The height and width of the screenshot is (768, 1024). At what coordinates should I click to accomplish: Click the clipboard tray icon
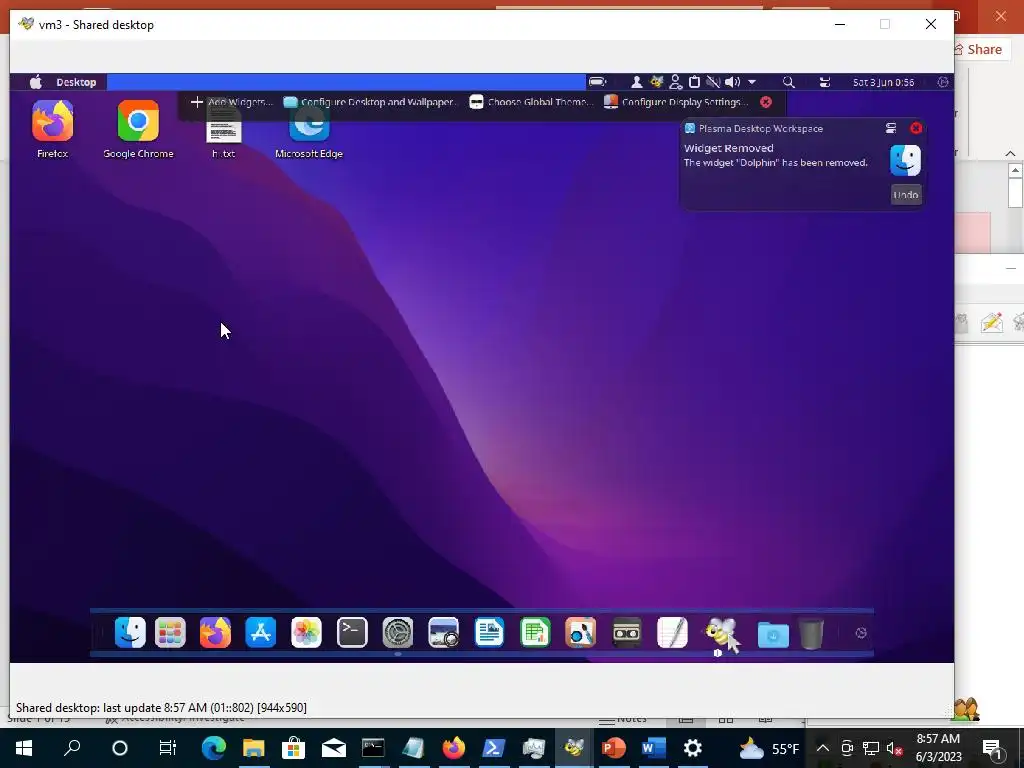[x=695, y=82]
